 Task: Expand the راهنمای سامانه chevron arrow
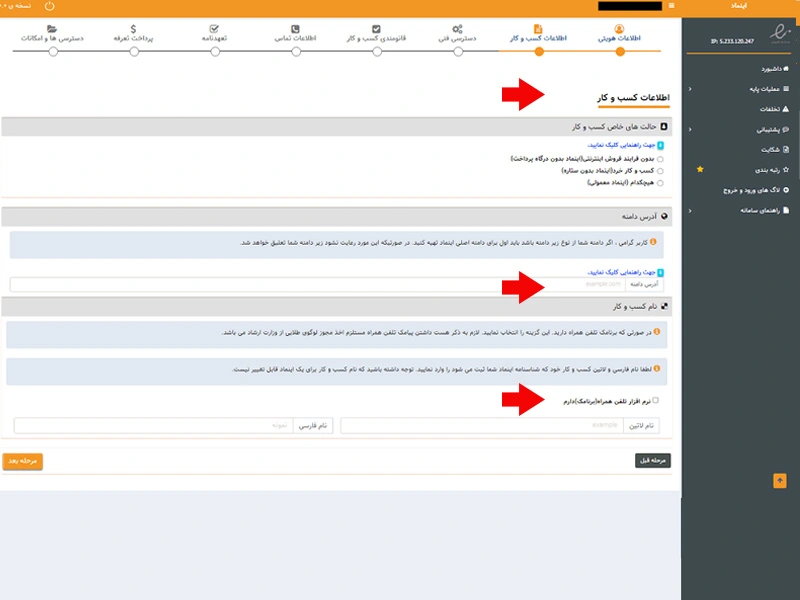click(690, 211)
